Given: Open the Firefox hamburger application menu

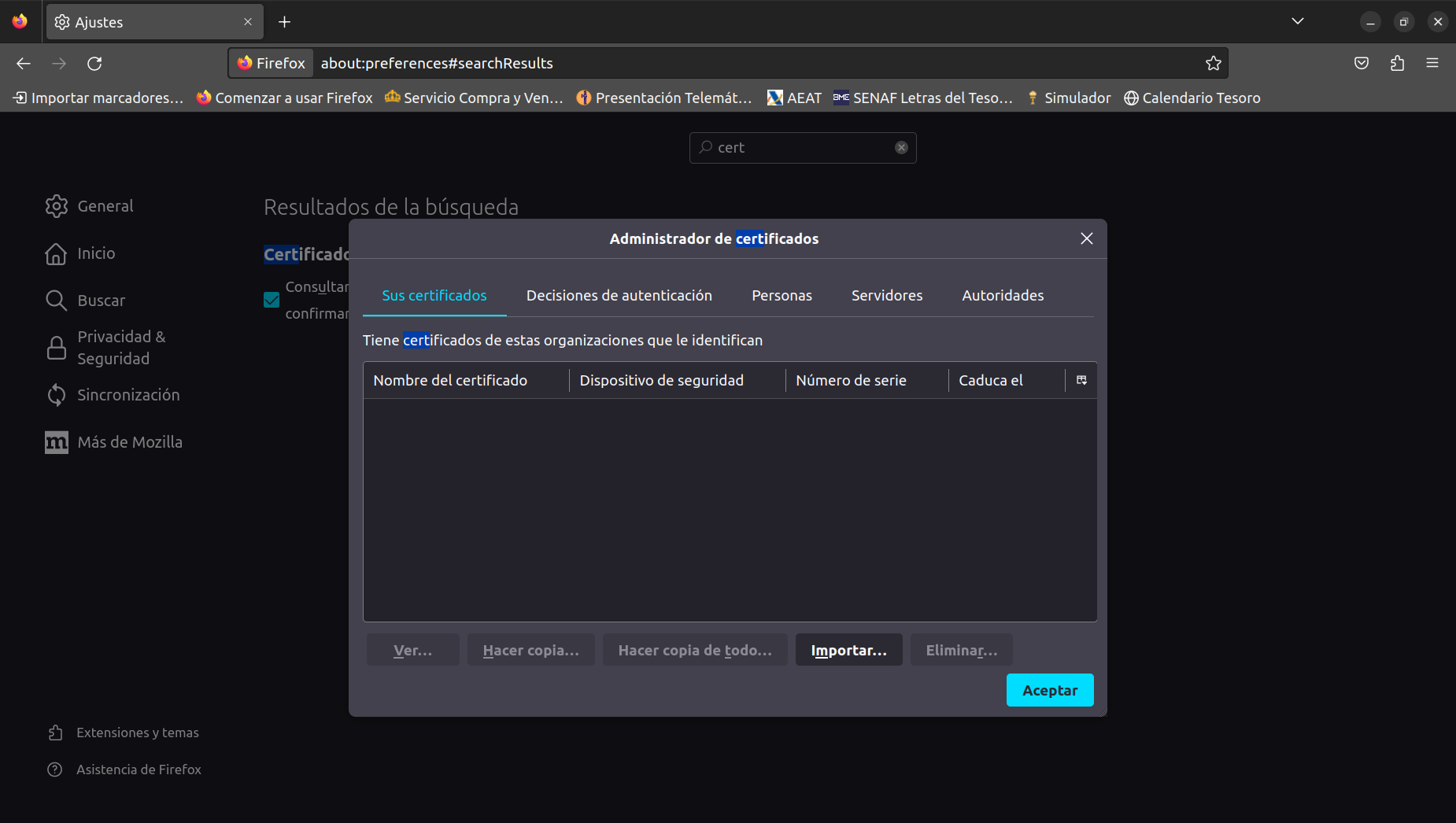Looking at the screenshot, I should [x=1432, y=63].
